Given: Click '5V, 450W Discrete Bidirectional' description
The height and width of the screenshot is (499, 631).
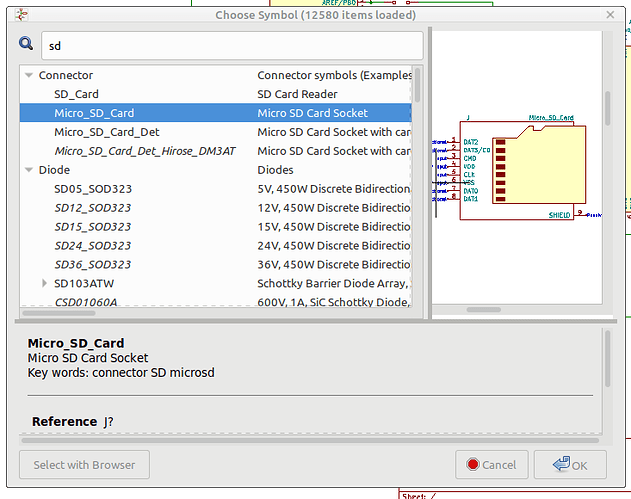Looking at the screenshot, I should (x=334, y=189).
